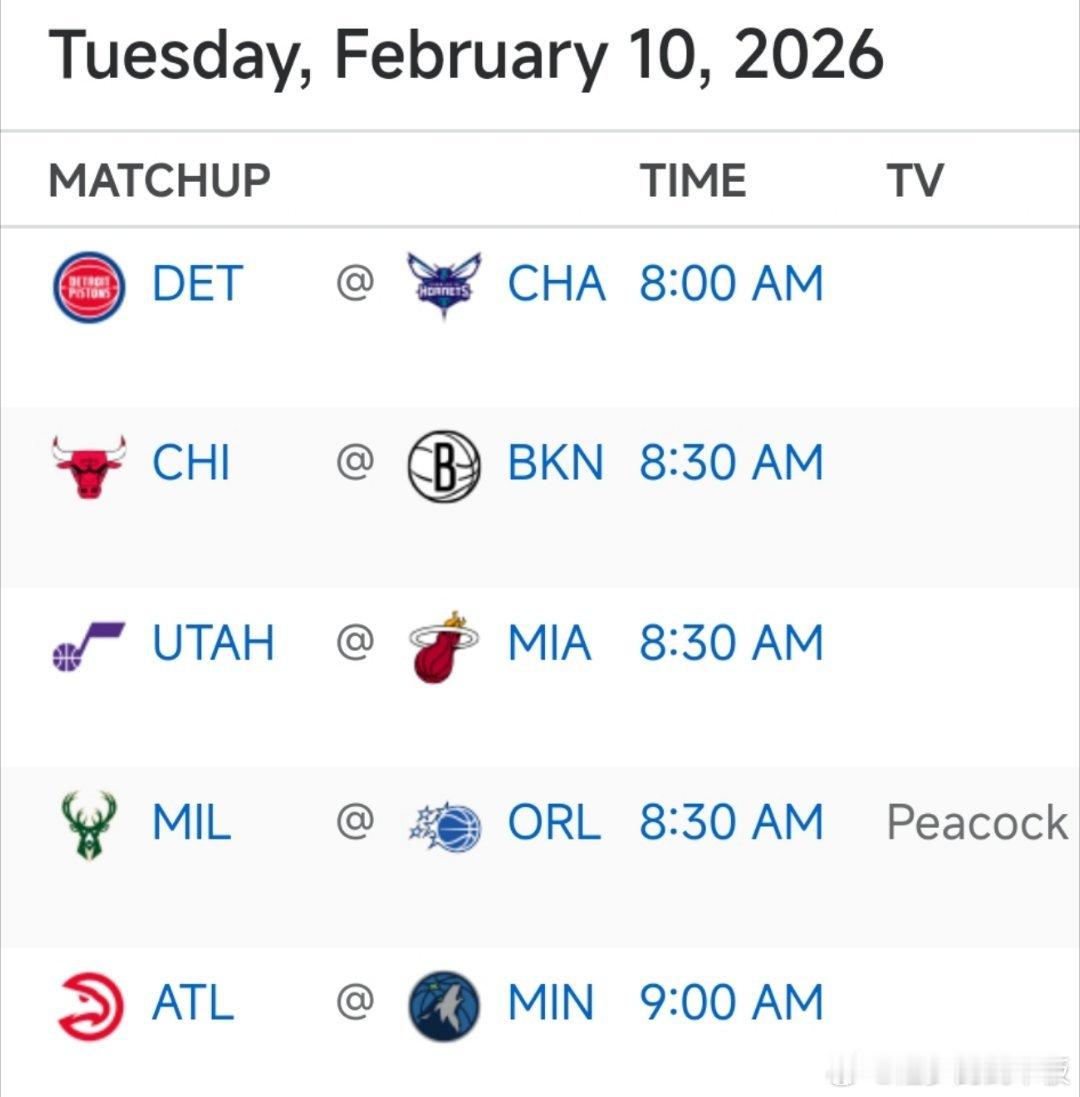1080x1097 pixels.
Task: Open the DET team link
Action: 197,284
